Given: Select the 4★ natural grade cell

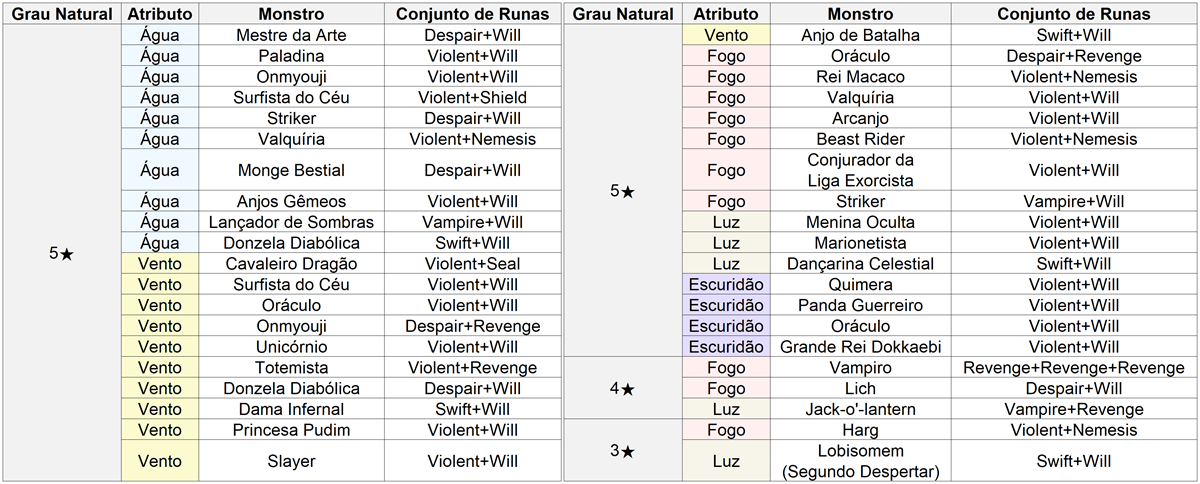Looking at the screenshot, I should 621,388.
